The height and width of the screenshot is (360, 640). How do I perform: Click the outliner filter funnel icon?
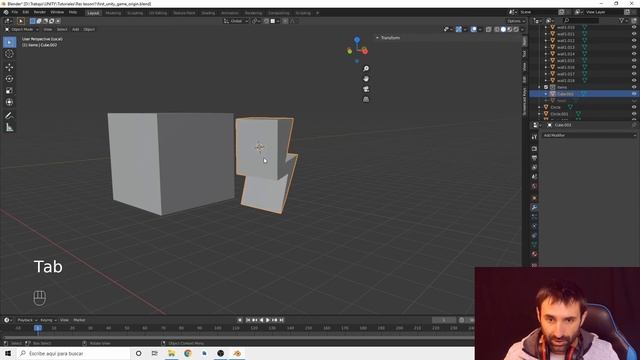tap(622, 20)
